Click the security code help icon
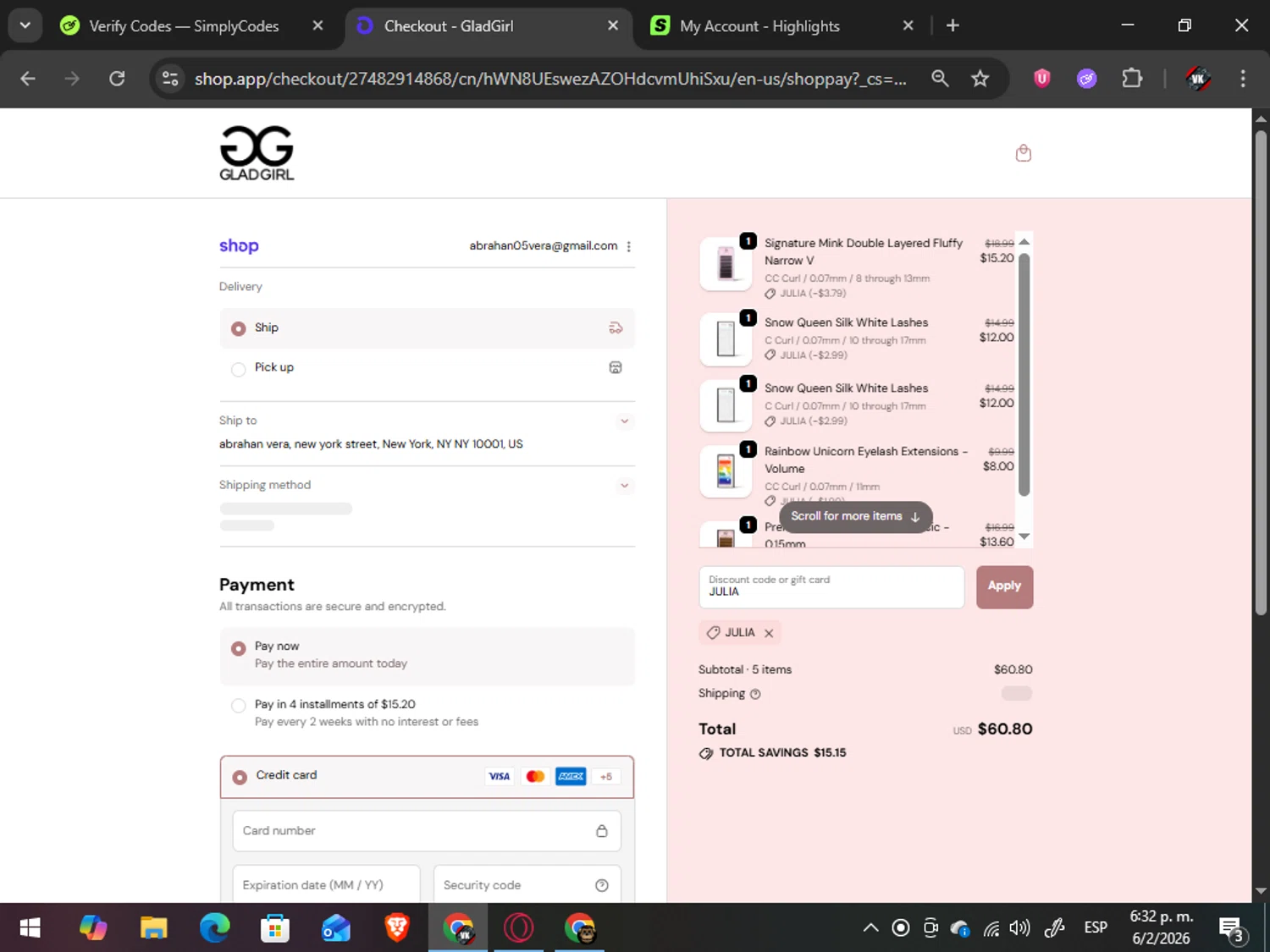This screenshot has height=952, width=1270. click(x=601, y=885)
